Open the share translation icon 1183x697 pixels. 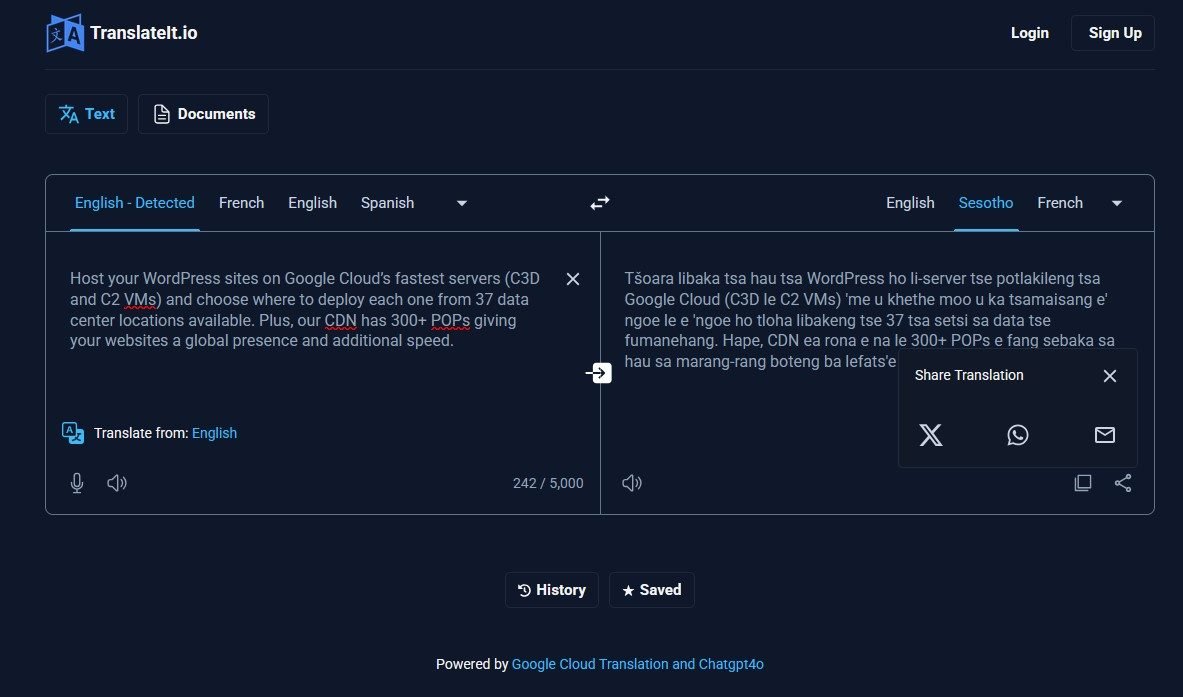click(x=1123, y=483)
